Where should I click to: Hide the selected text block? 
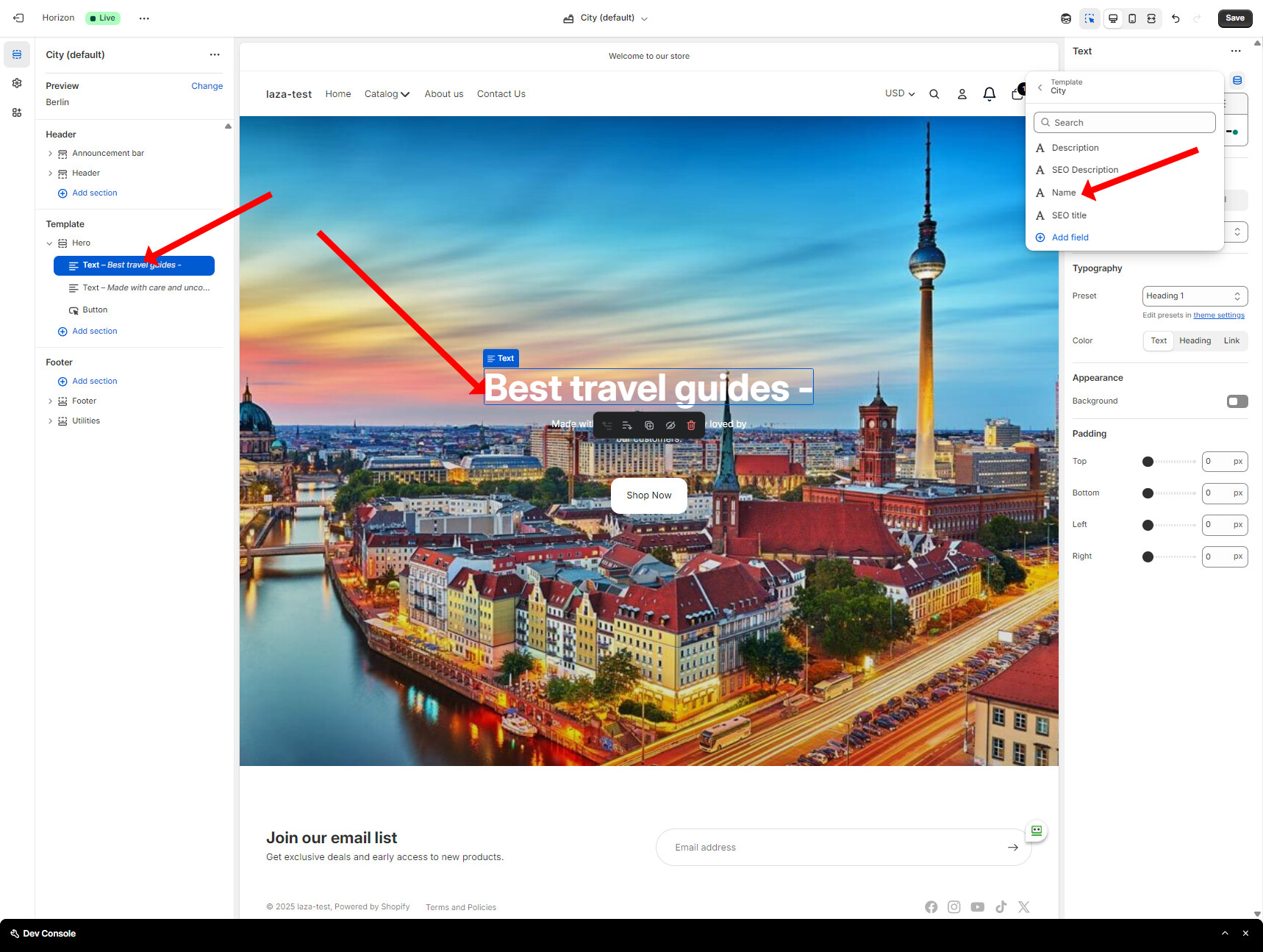(670, 425)
